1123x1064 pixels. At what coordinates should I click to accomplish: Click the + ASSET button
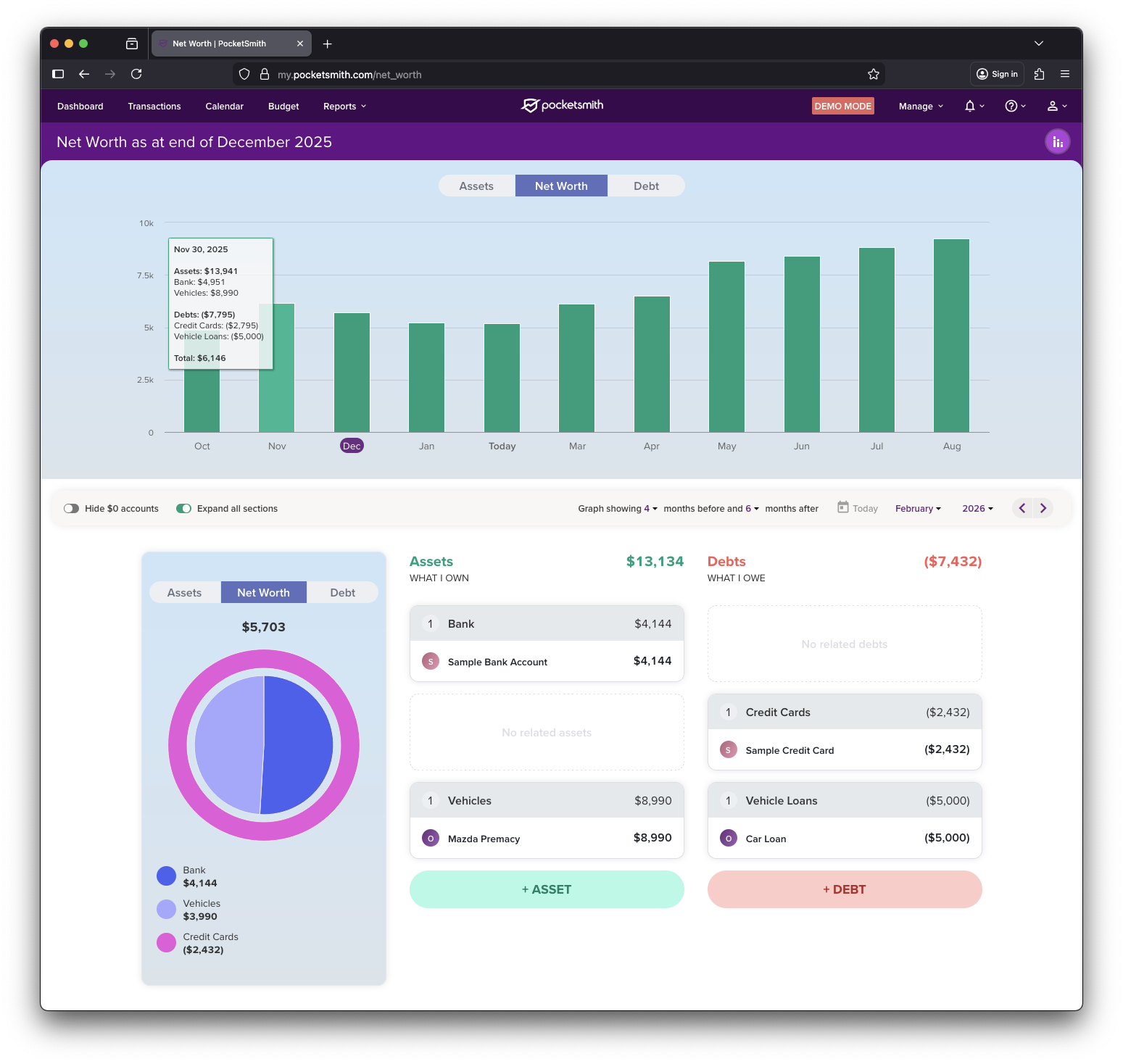(x=547, y=889)
